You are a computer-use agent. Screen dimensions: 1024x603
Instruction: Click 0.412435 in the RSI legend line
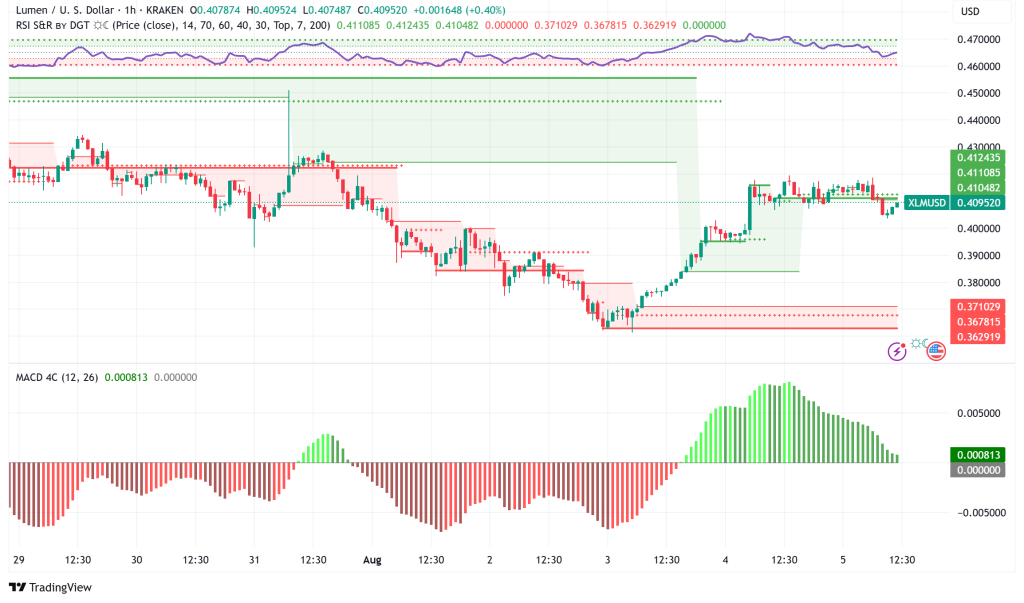pos(408,25)
